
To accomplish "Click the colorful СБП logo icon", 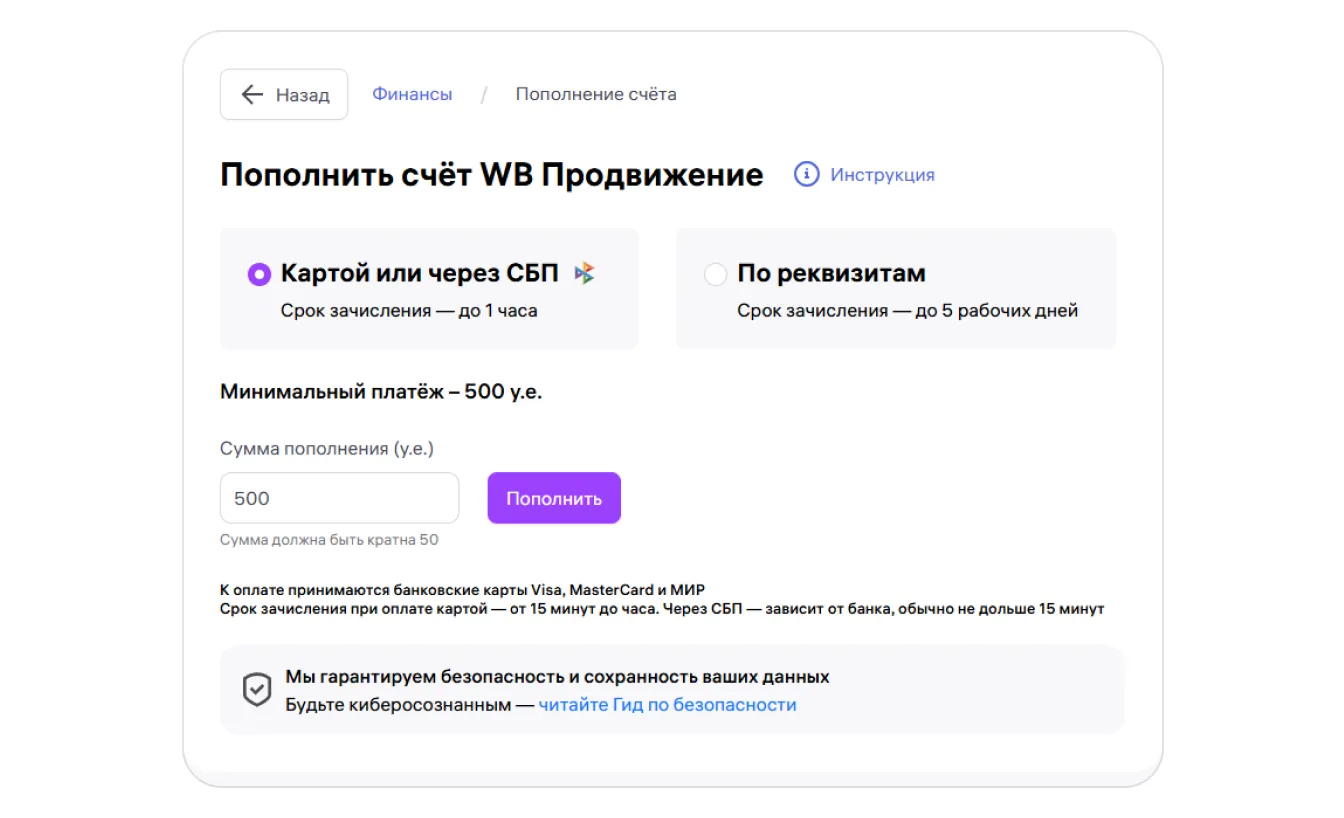I will coord(585,273).
